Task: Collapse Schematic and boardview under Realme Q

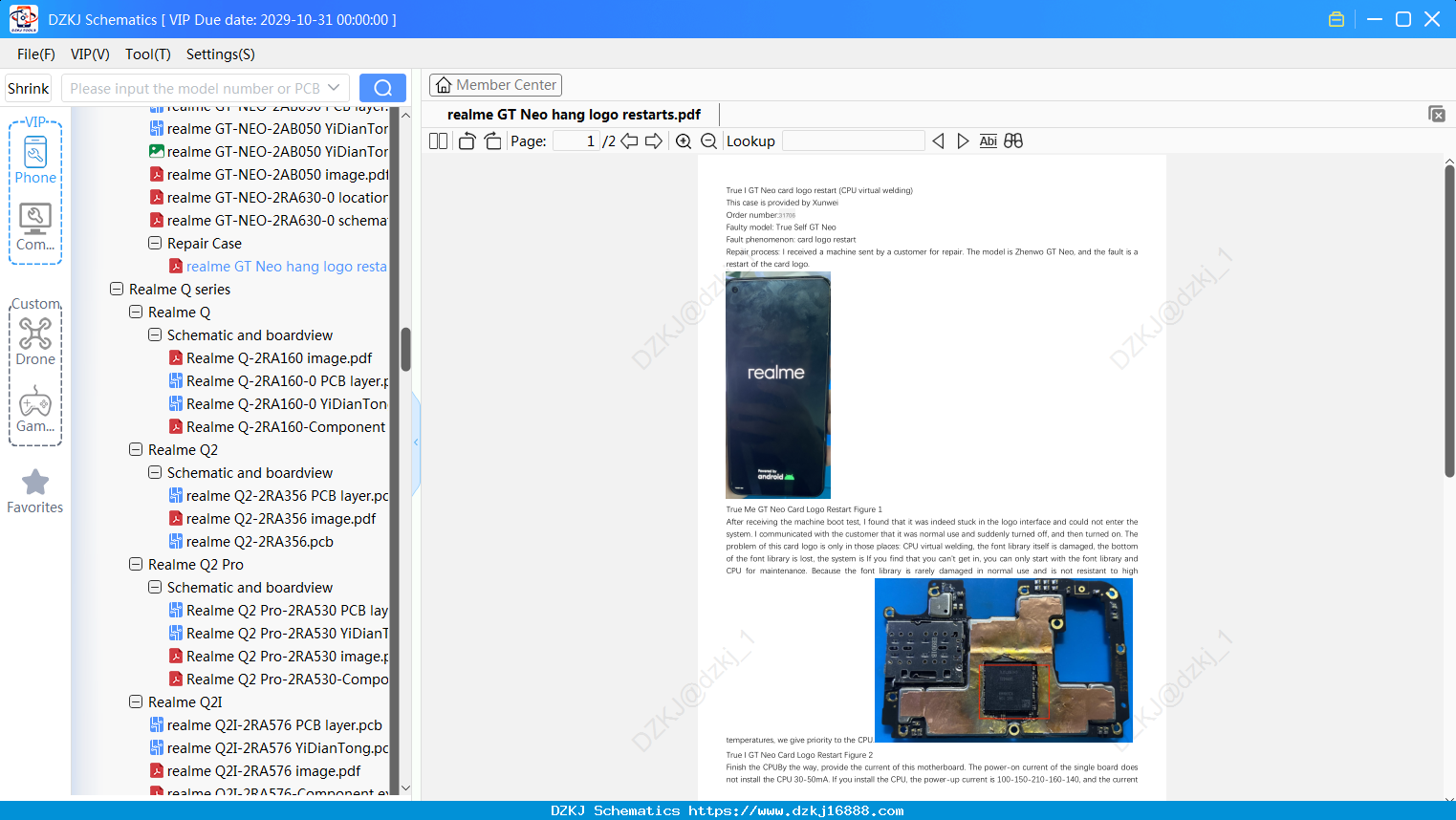Action: 155,335
